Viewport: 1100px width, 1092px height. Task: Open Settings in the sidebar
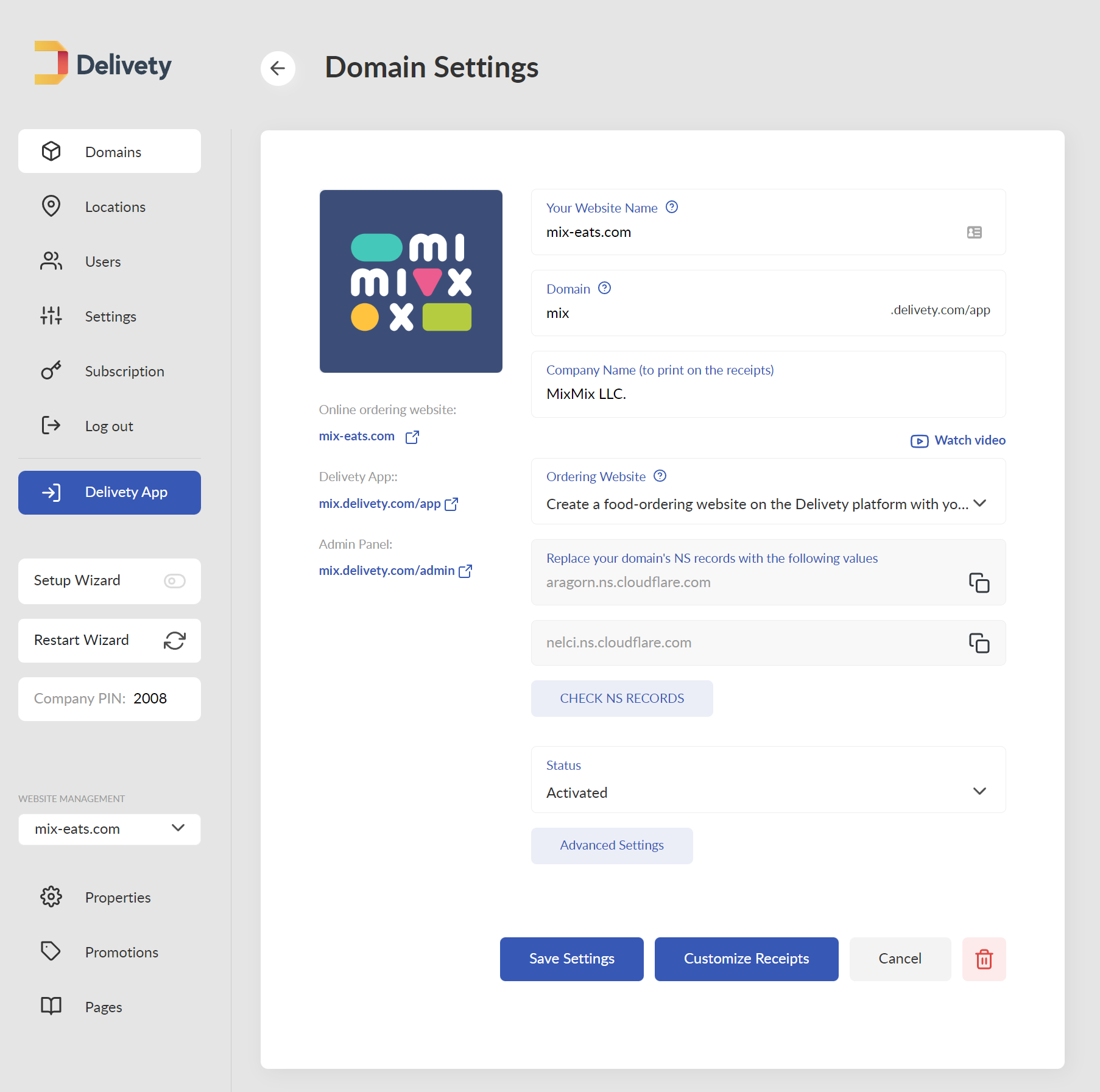110,316
